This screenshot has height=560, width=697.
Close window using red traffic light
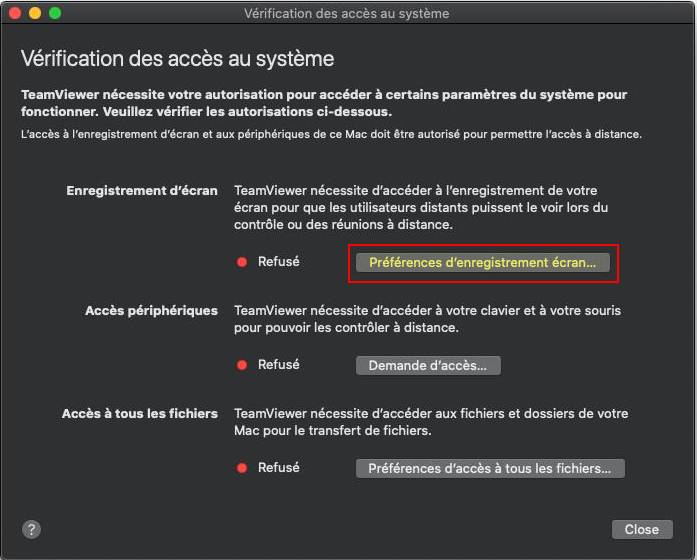(15, 13)
